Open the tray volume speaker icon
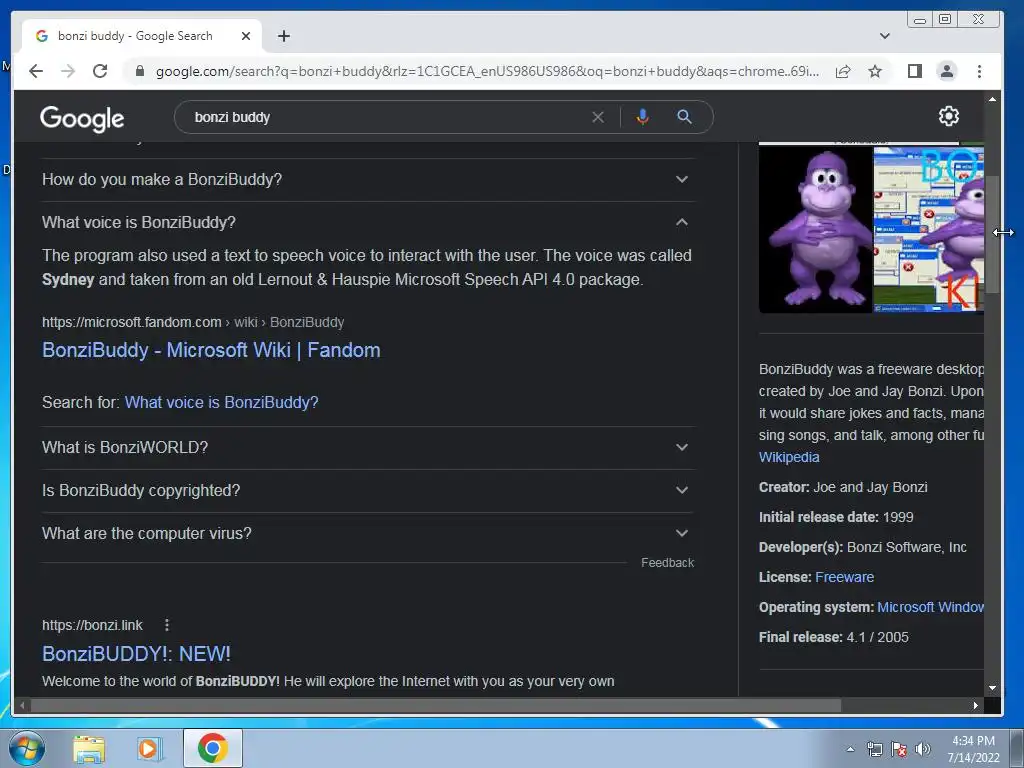The width and height of the screenshot is (1024, 768). [923, 750]
